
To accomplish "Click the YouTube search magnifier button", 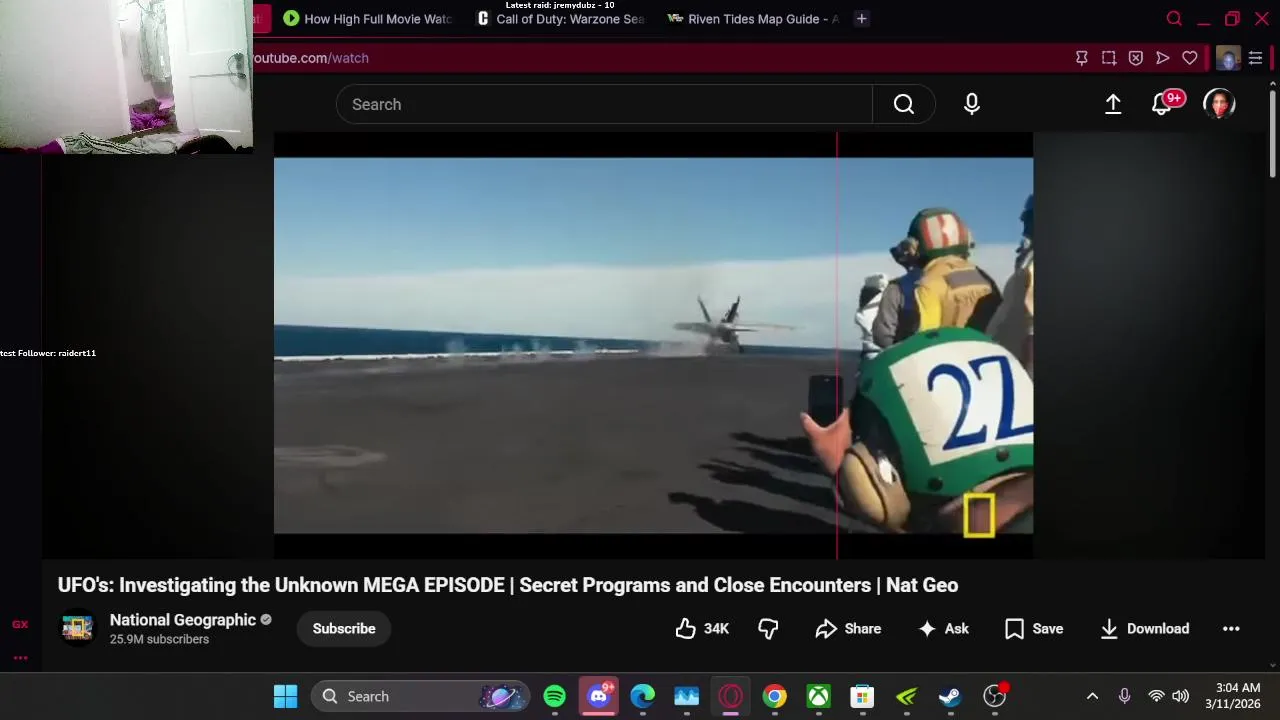I will (x=904, y=104).
